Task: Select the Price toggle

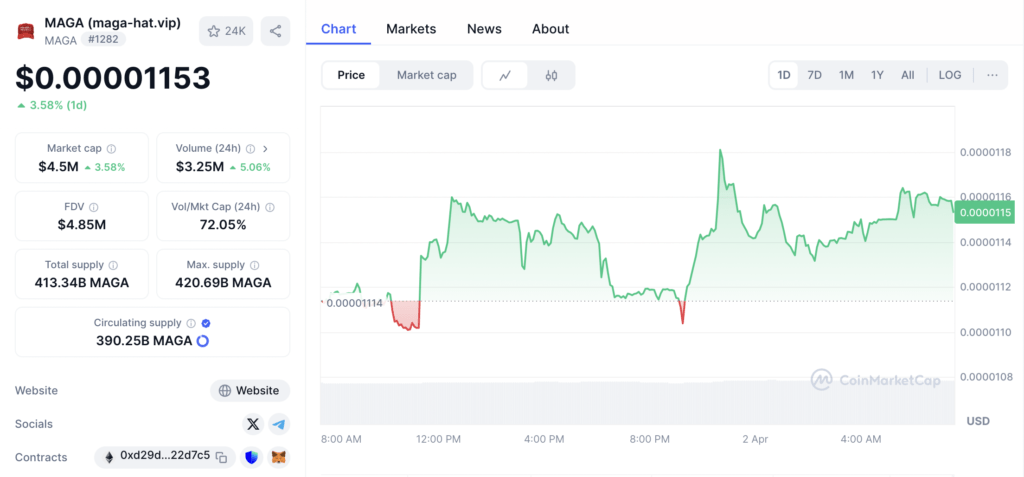Action: [x=351, y=75]
